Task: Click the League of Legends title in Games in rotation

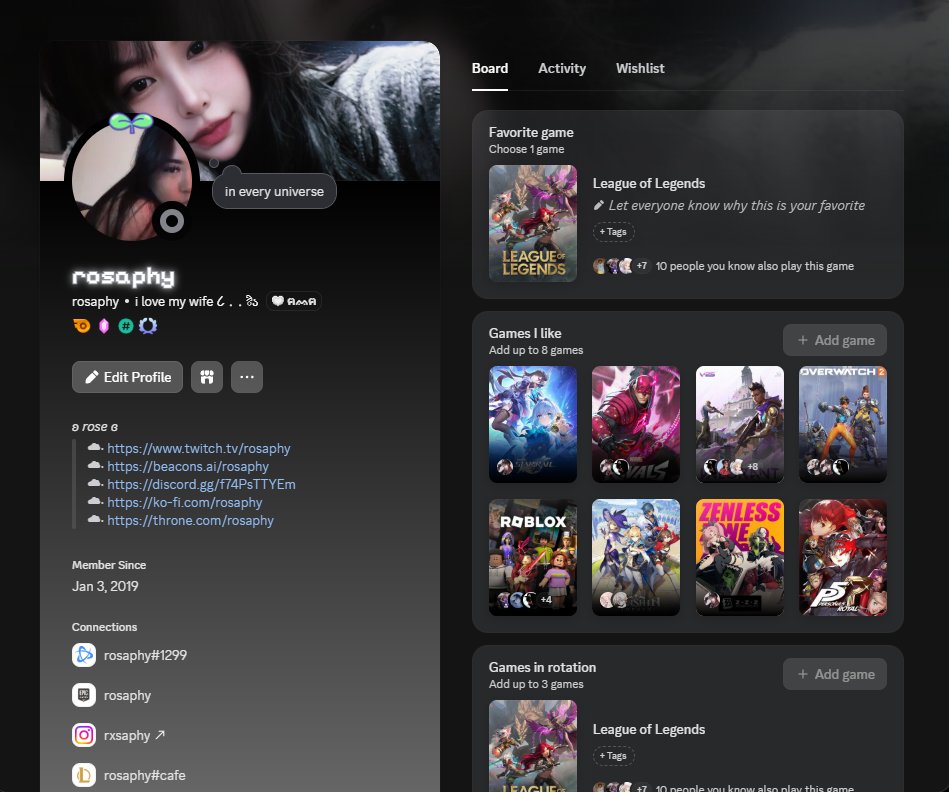Action: click(x=649, y=729)
